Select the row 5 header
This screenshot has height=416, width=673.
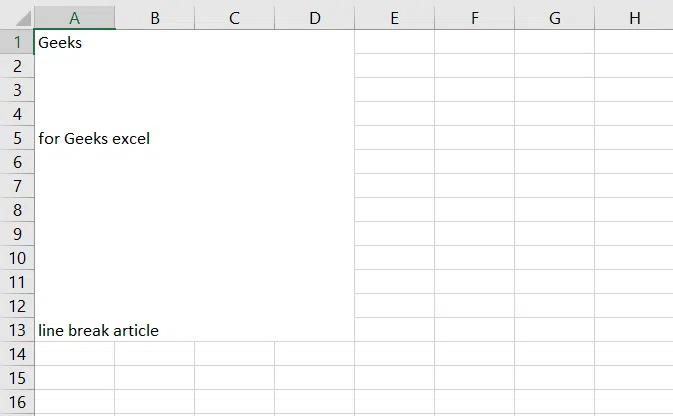point(16,138)
